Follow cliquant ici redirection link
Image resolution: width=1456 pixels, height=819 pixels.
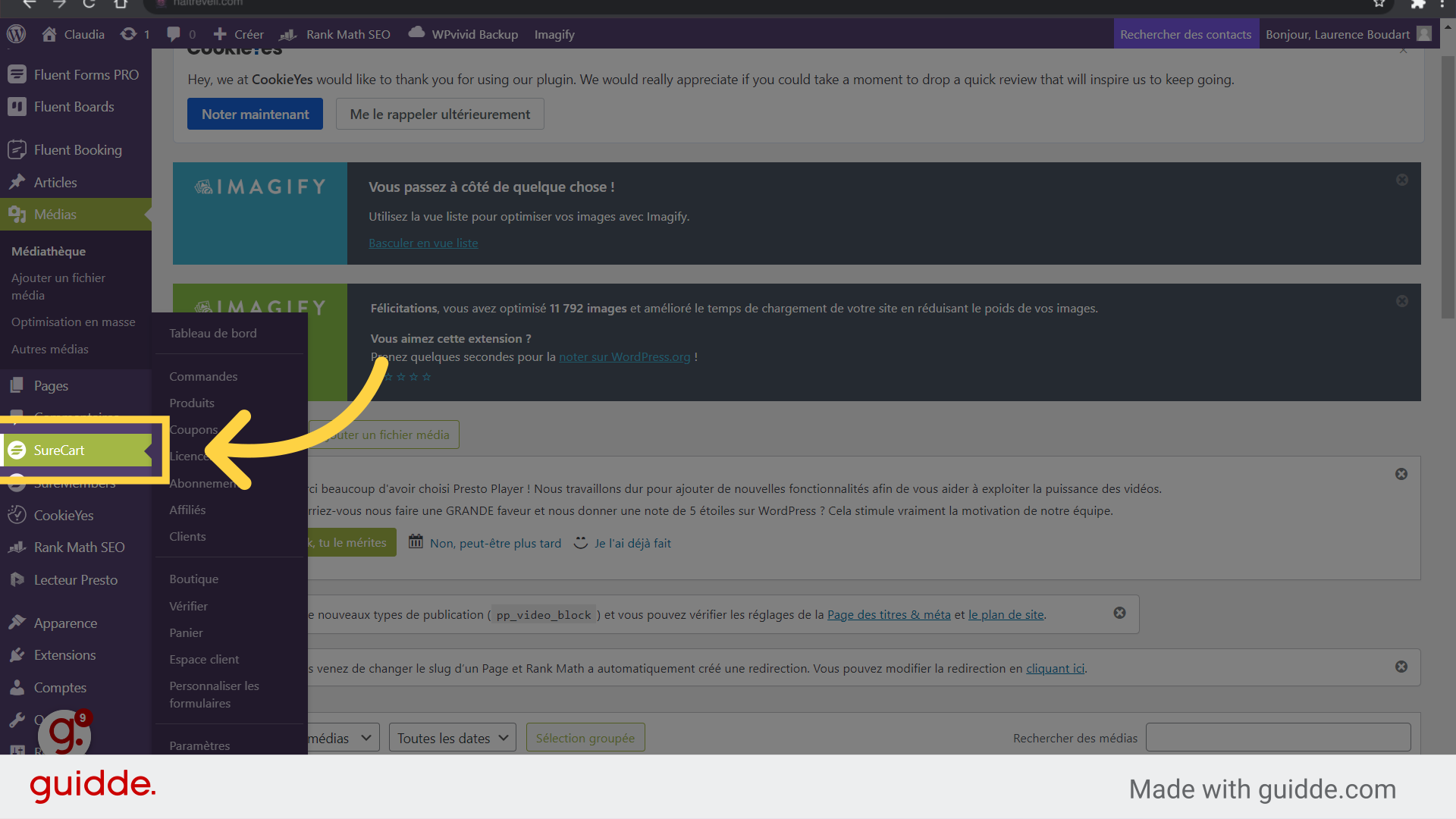tap(1055, 668)
